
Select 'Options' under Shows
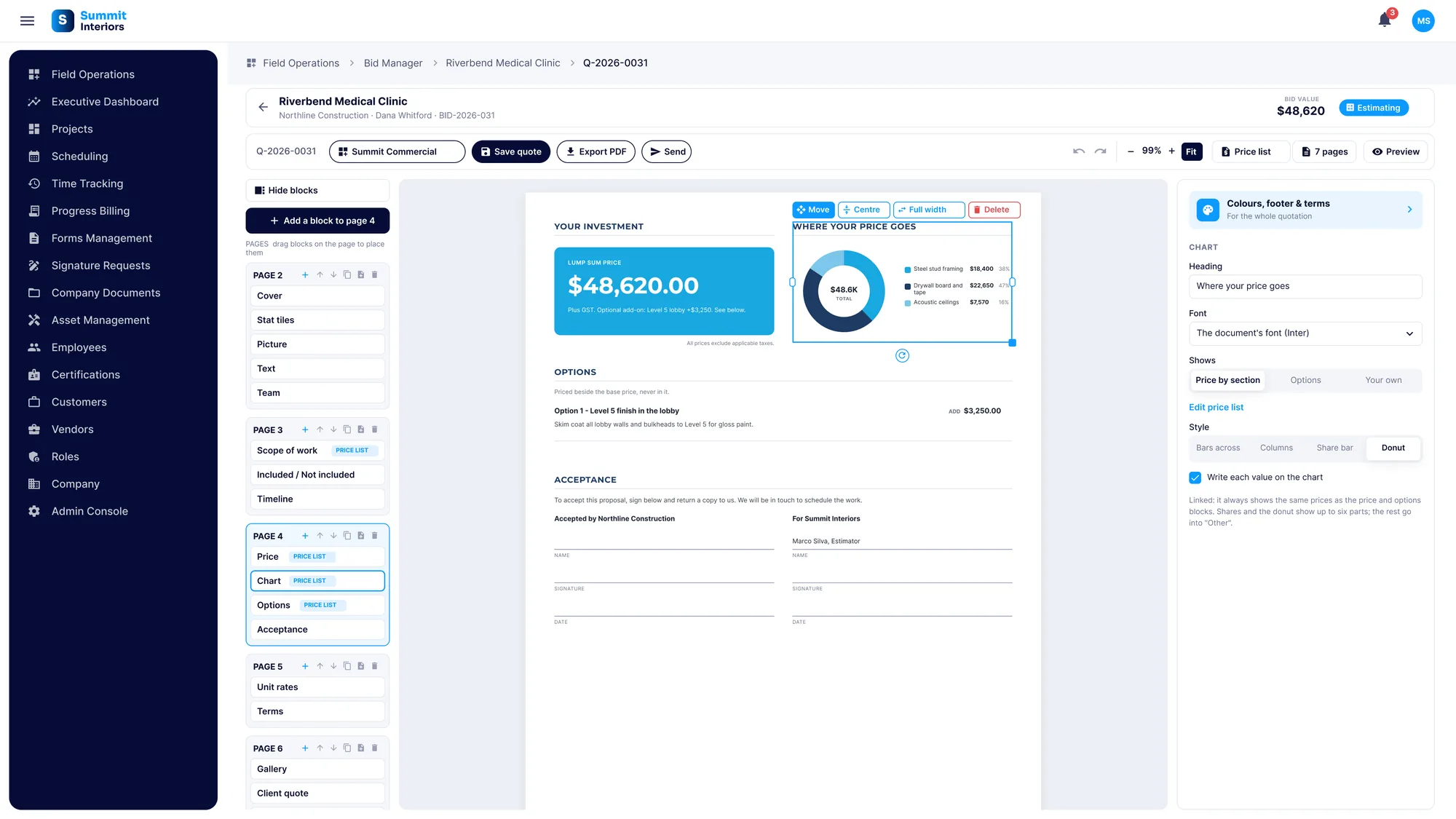point(1305,380)
